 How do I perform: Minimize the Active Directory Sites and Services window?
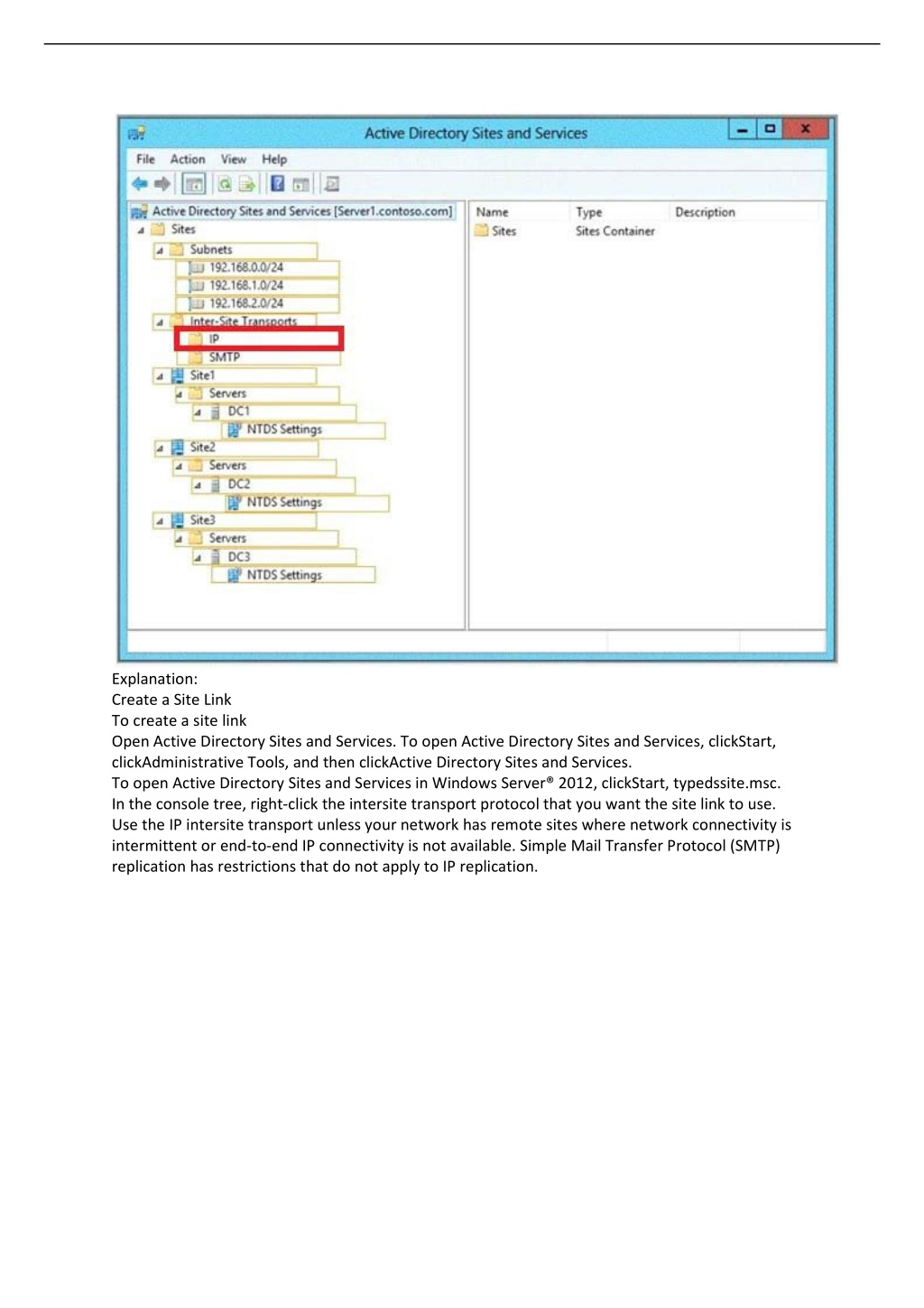pos(742,130)
